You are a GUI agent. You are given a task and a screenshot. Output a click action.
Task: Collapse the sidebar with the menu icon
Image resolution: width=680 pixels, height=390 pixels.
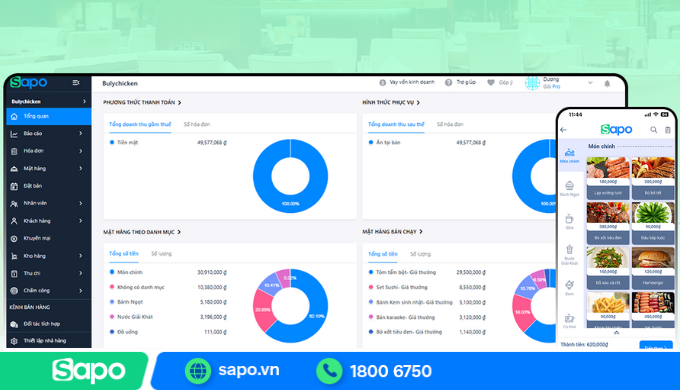[x=76, y=82]
